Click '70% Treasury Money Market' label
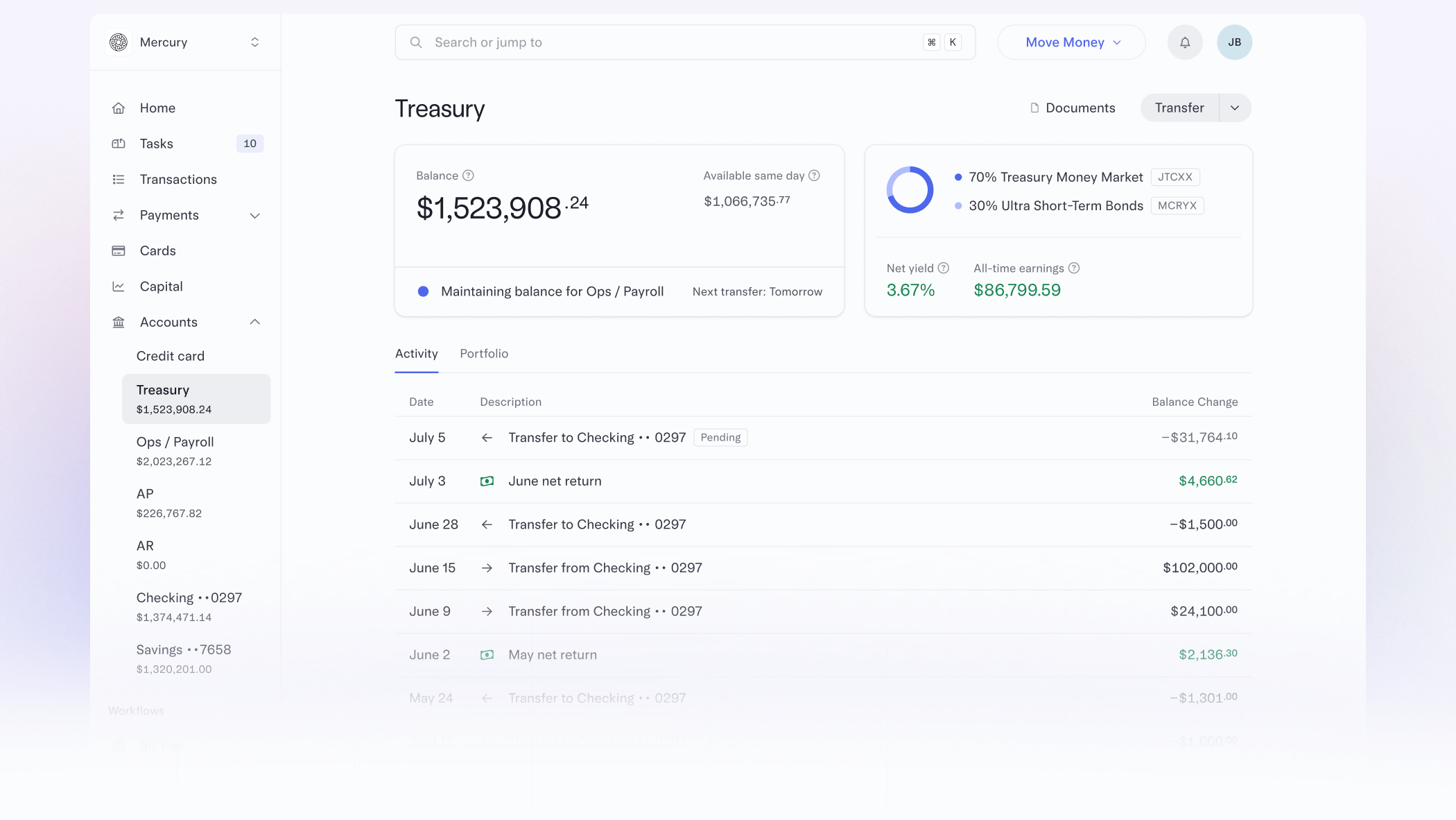Image resolution: width=1456 pixels, height=820 pixels. 1055,178
